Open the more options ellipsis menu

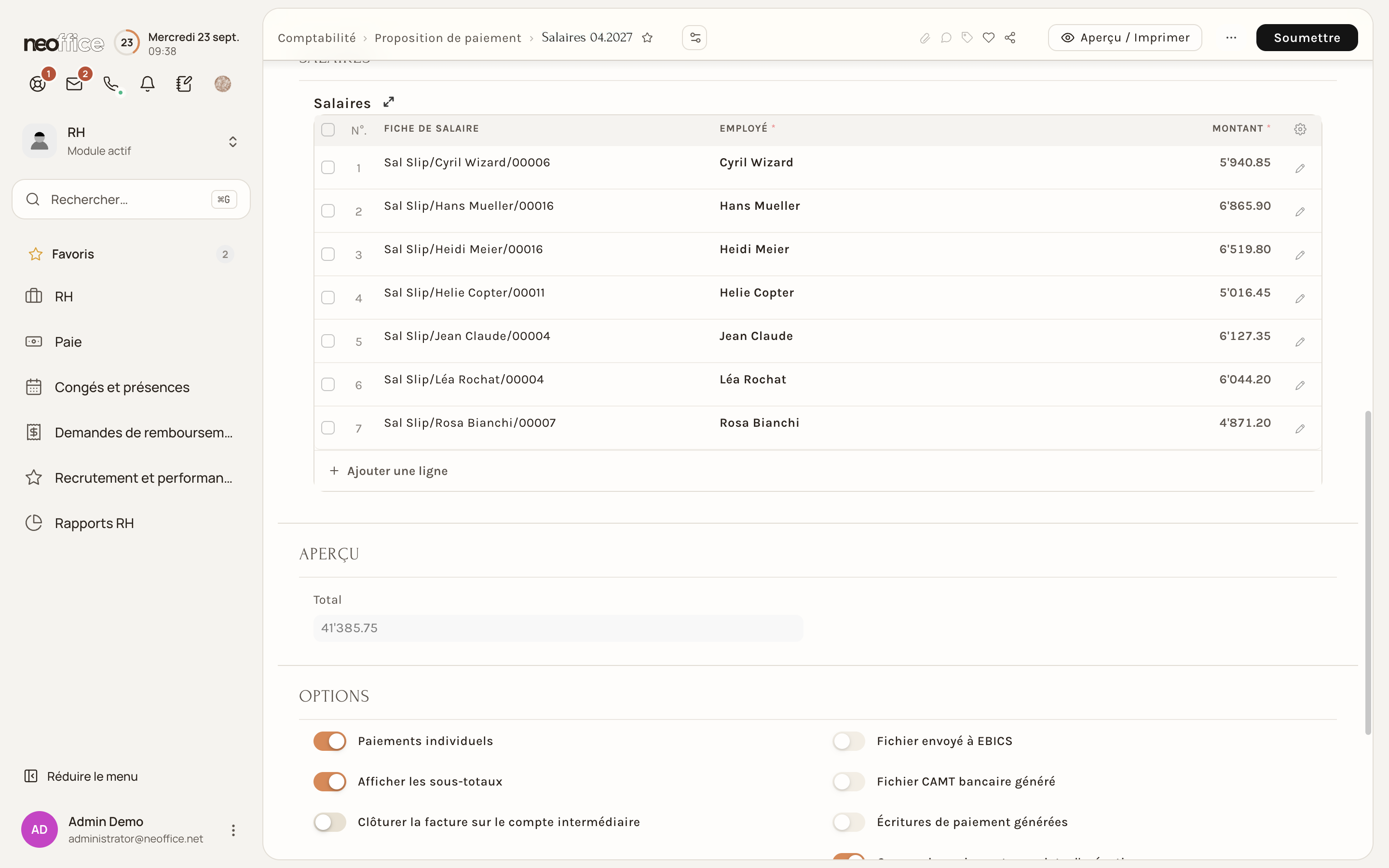point(1231,38)
